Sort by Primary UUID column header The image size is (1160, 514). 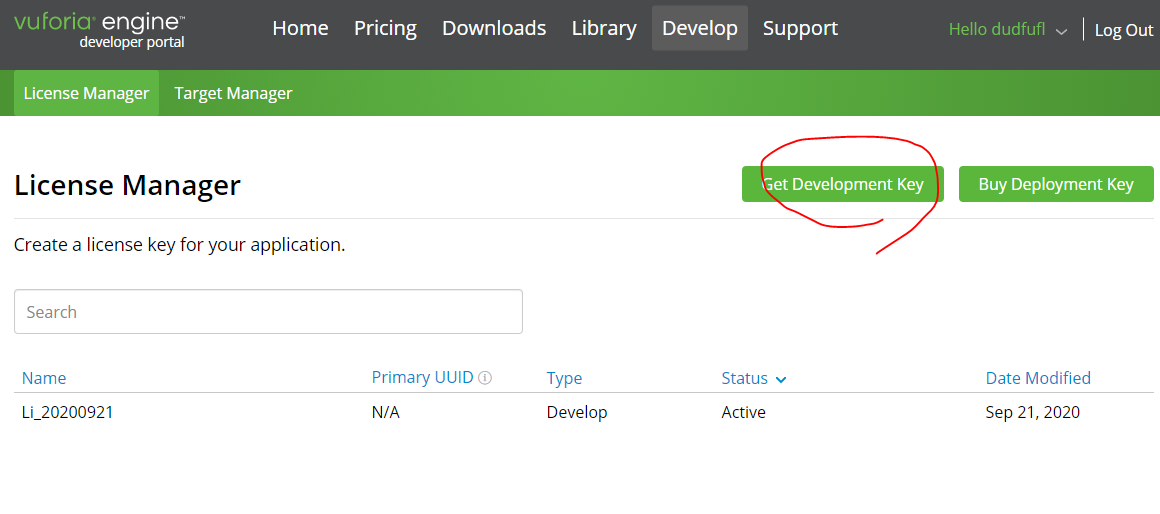[x=422, y=377]
